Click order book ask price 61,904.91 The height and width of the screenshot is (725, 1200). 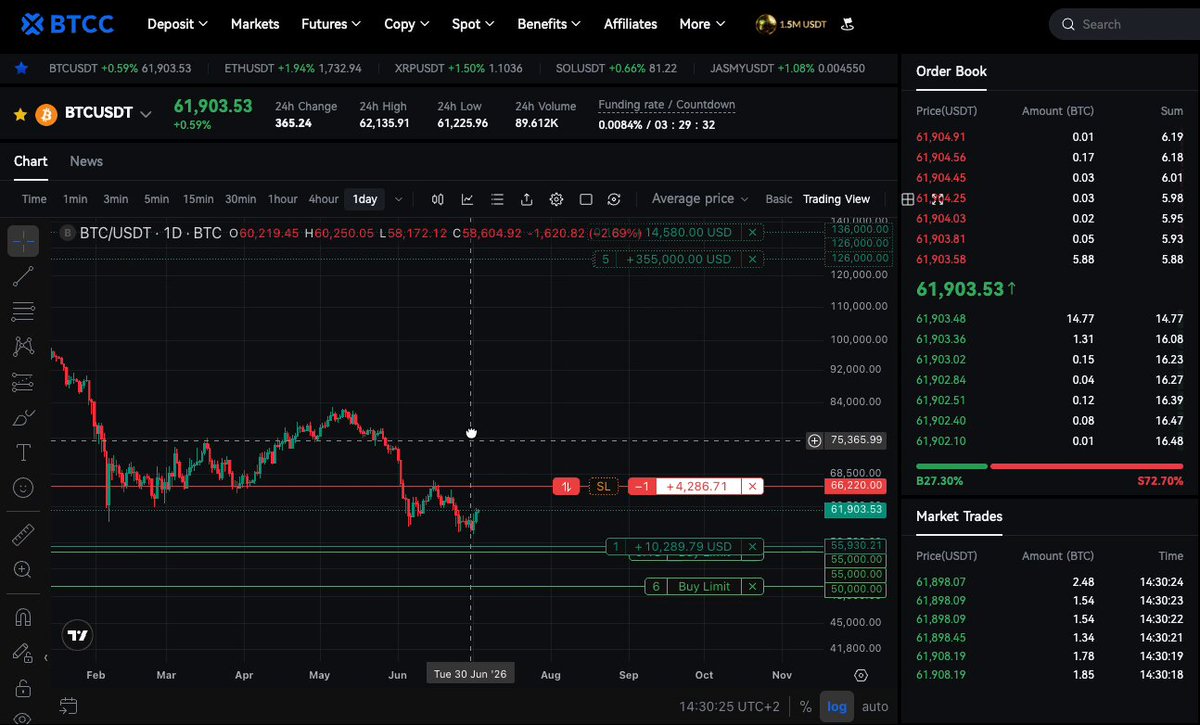pos(941,137)
